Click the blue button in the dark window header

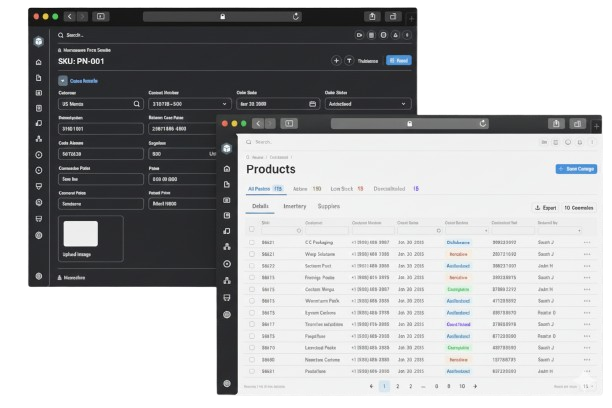pyautogui.click(x=399, y=61)
